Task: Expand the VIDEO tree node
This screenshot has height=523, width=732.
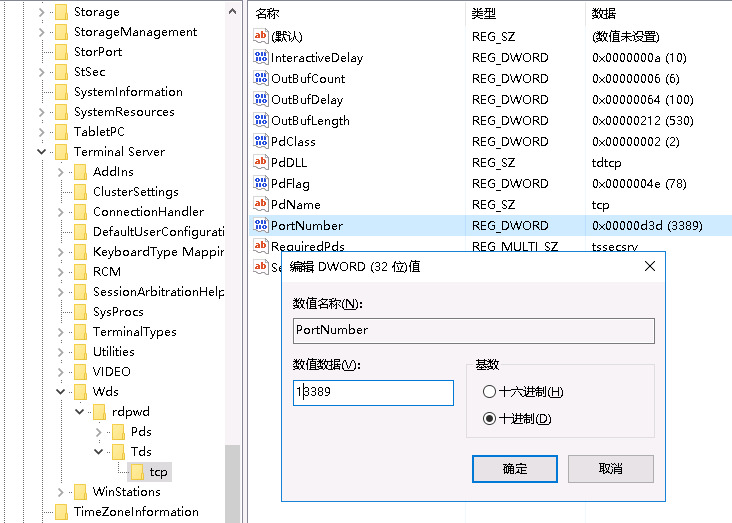Action: click(x=61, y=372)
